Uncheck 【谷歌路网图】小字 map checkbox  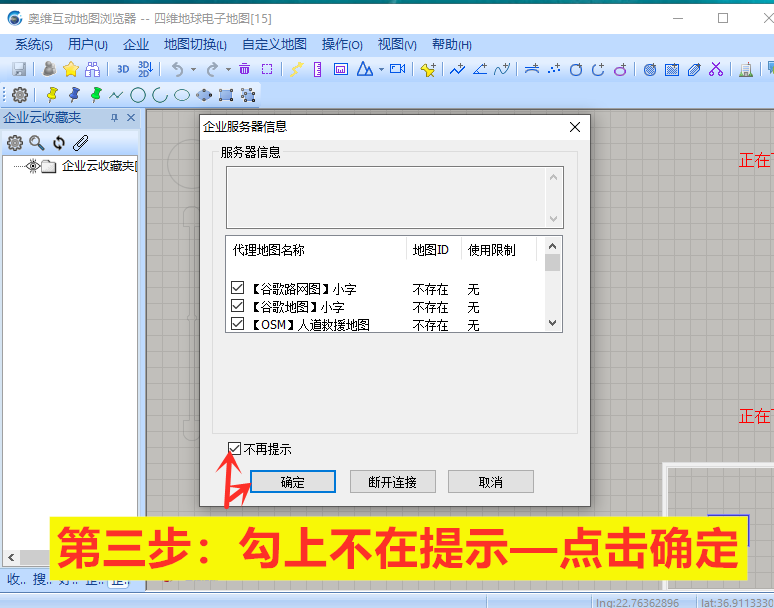(238, 289)
